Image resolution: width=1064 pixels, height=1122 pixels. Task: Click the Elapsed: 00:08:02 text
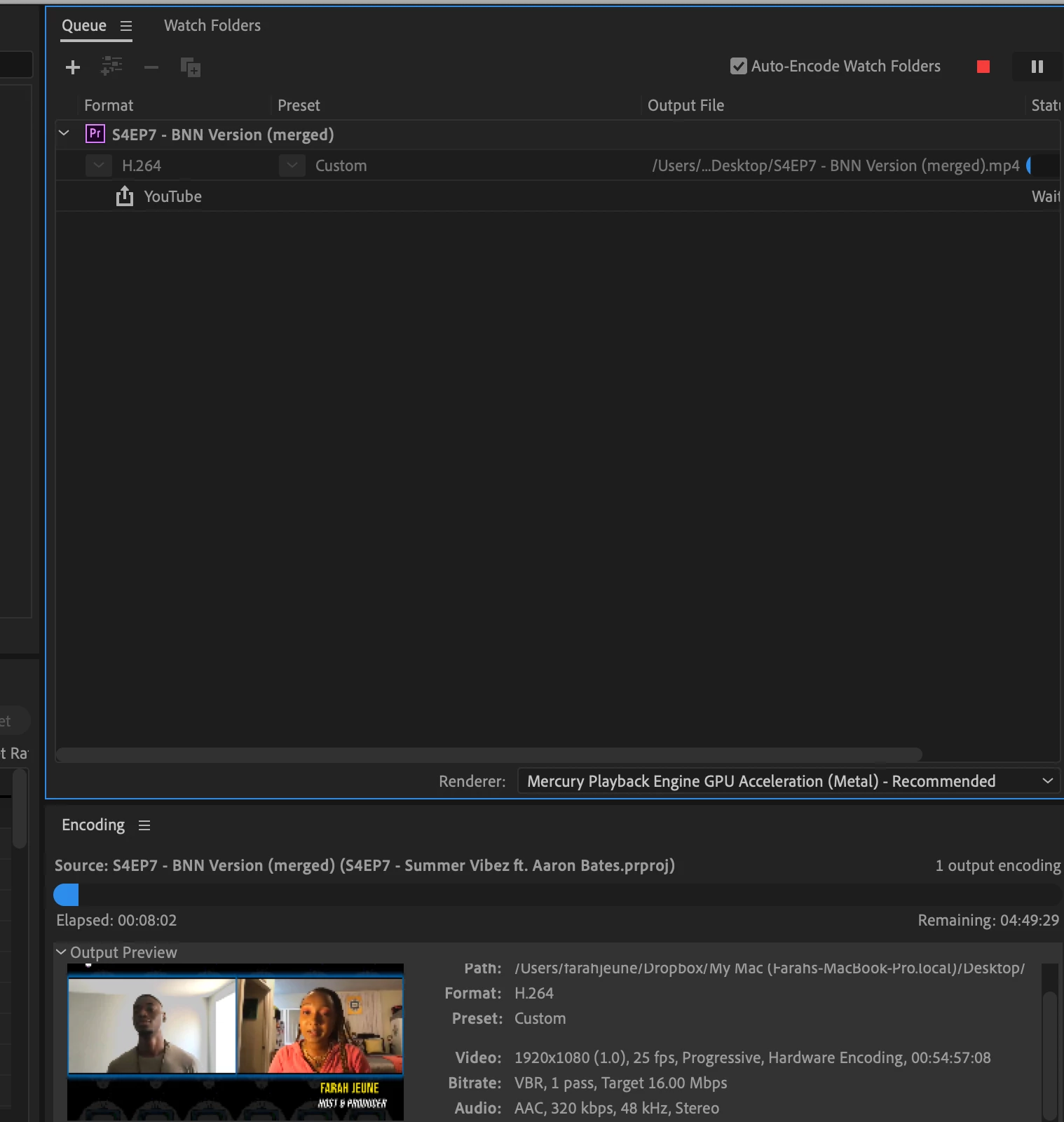click(x=116, y=920)
